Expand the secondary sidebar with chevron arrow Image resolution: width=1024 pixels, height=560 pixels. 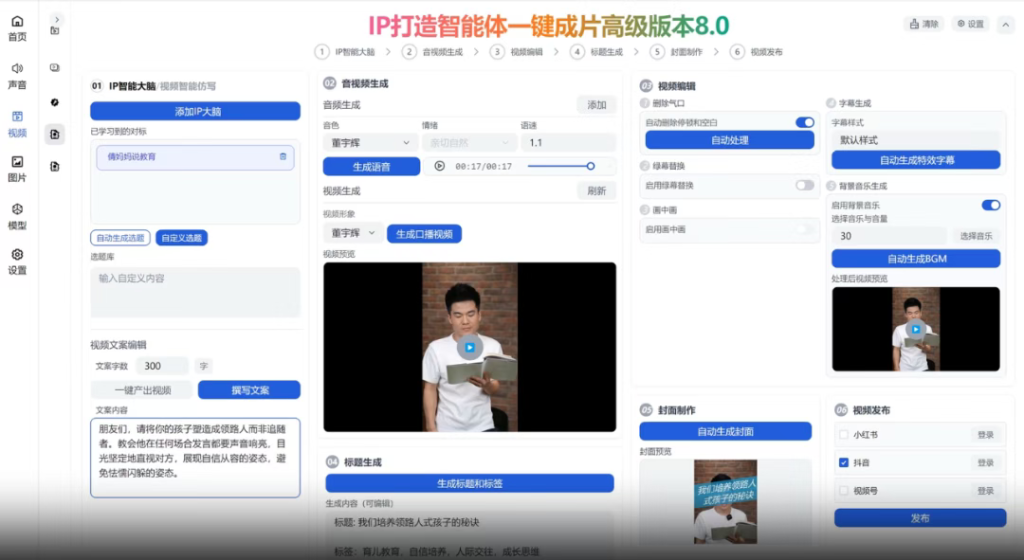57,20
